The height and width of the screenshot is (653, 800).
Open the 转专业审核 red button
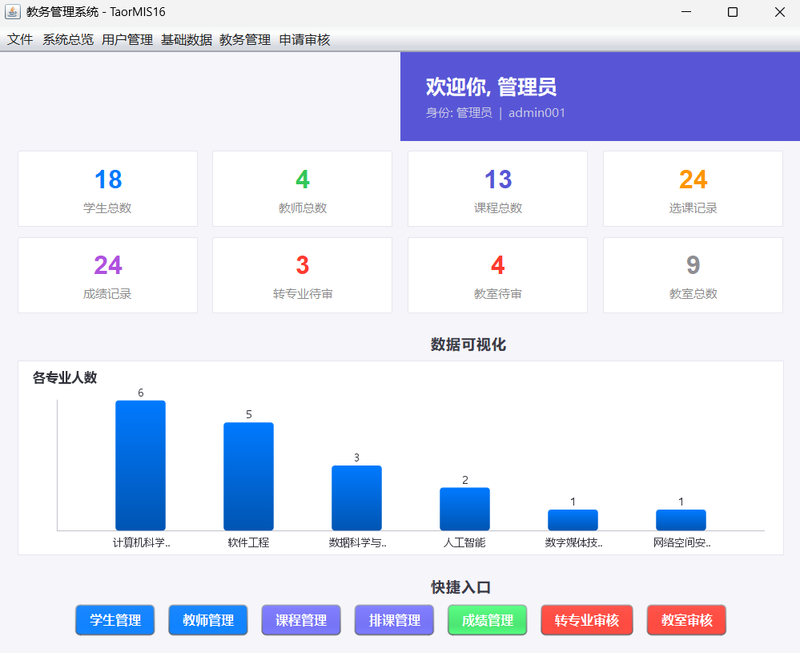tap(587, 620)
